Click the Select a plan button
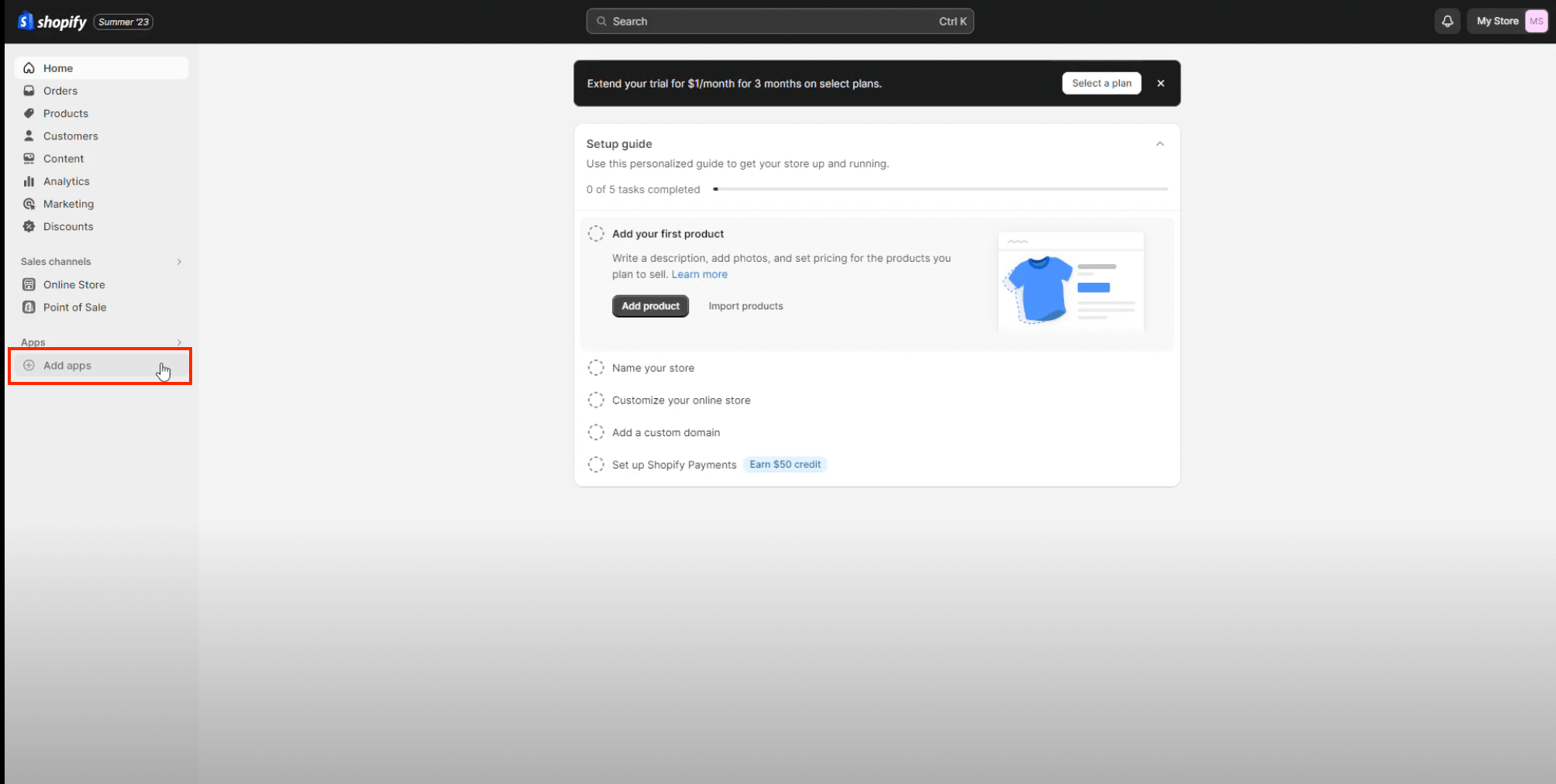This screenshot has width=1556, height=784. click(x=1101, y=83)
